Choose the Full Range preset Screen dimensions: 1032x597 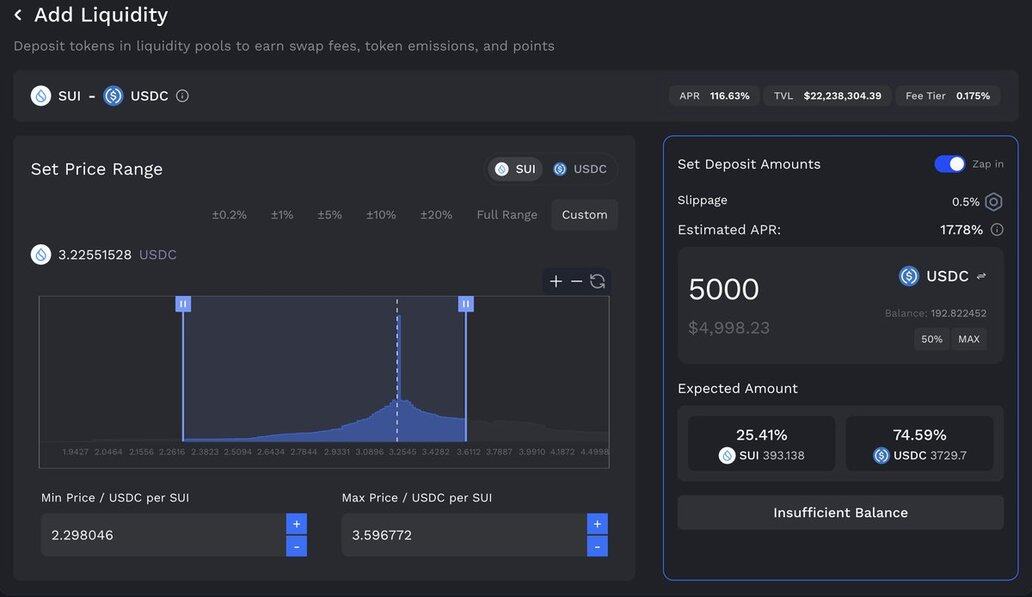click(x=506, y=215)
